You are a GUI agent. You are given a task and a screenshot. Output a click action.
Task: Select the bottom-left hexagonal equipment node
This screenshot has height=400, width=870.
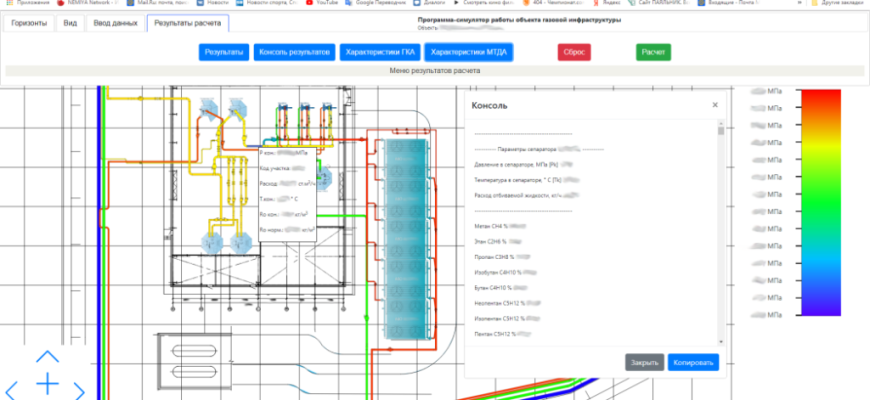click(x=211, y=241)
